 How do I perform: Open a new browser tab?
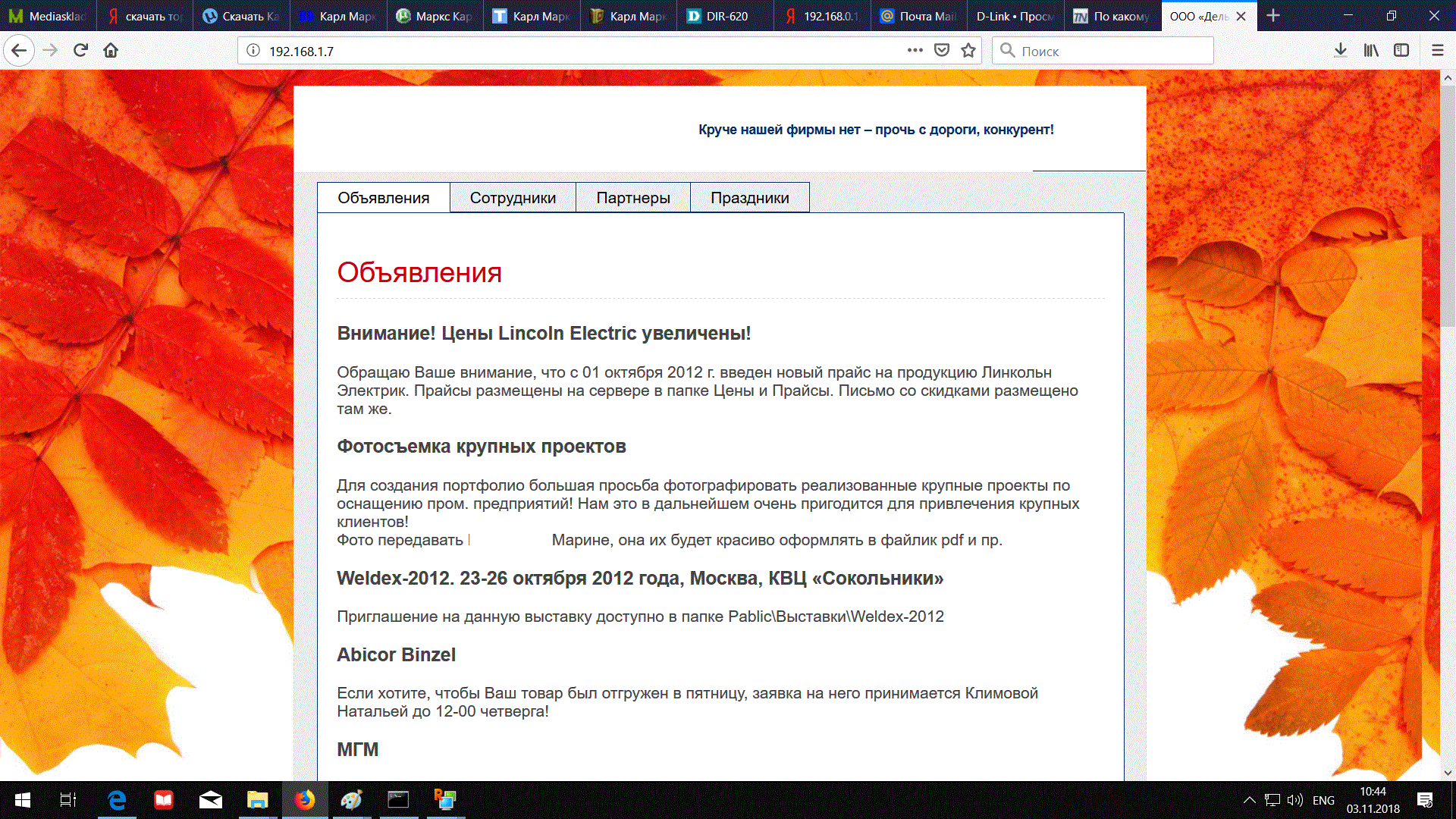pyautogui.click(x=1273, y=16)
